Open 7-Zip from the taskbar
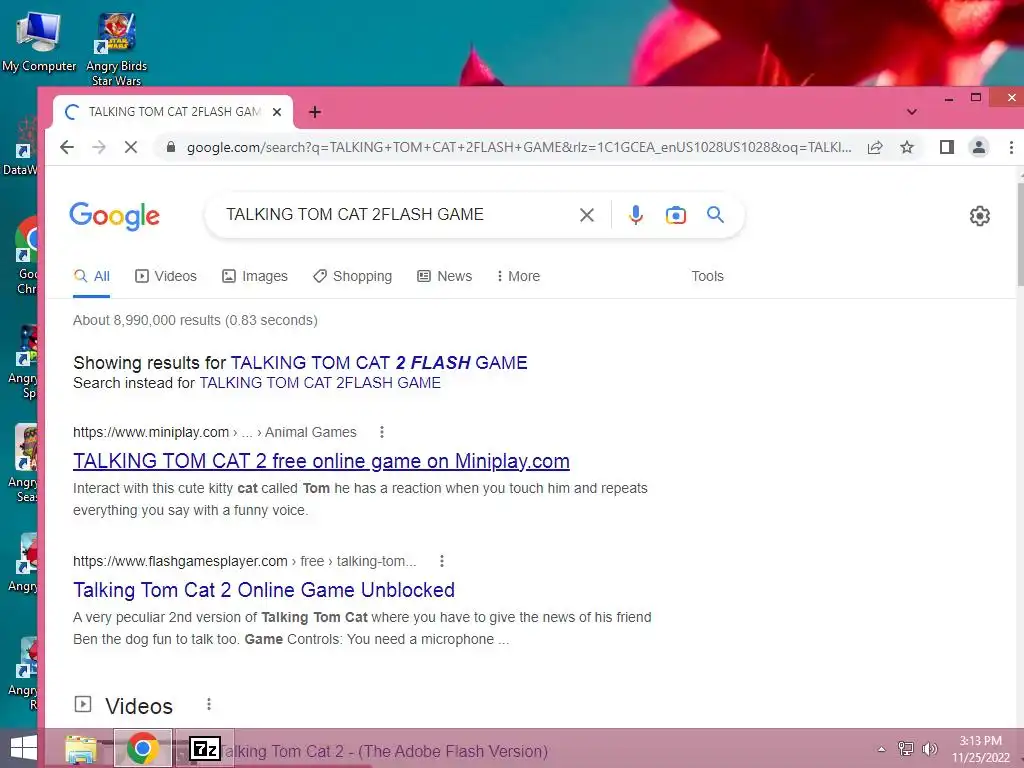The height and width of the screenshot is (768, 1024). (204, 748)
